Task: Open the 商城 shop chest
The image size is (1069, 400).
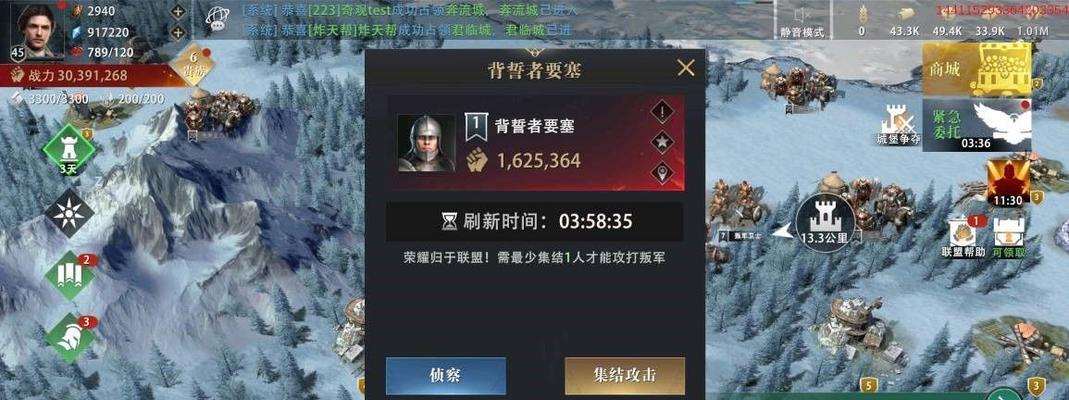Action: 977,69
